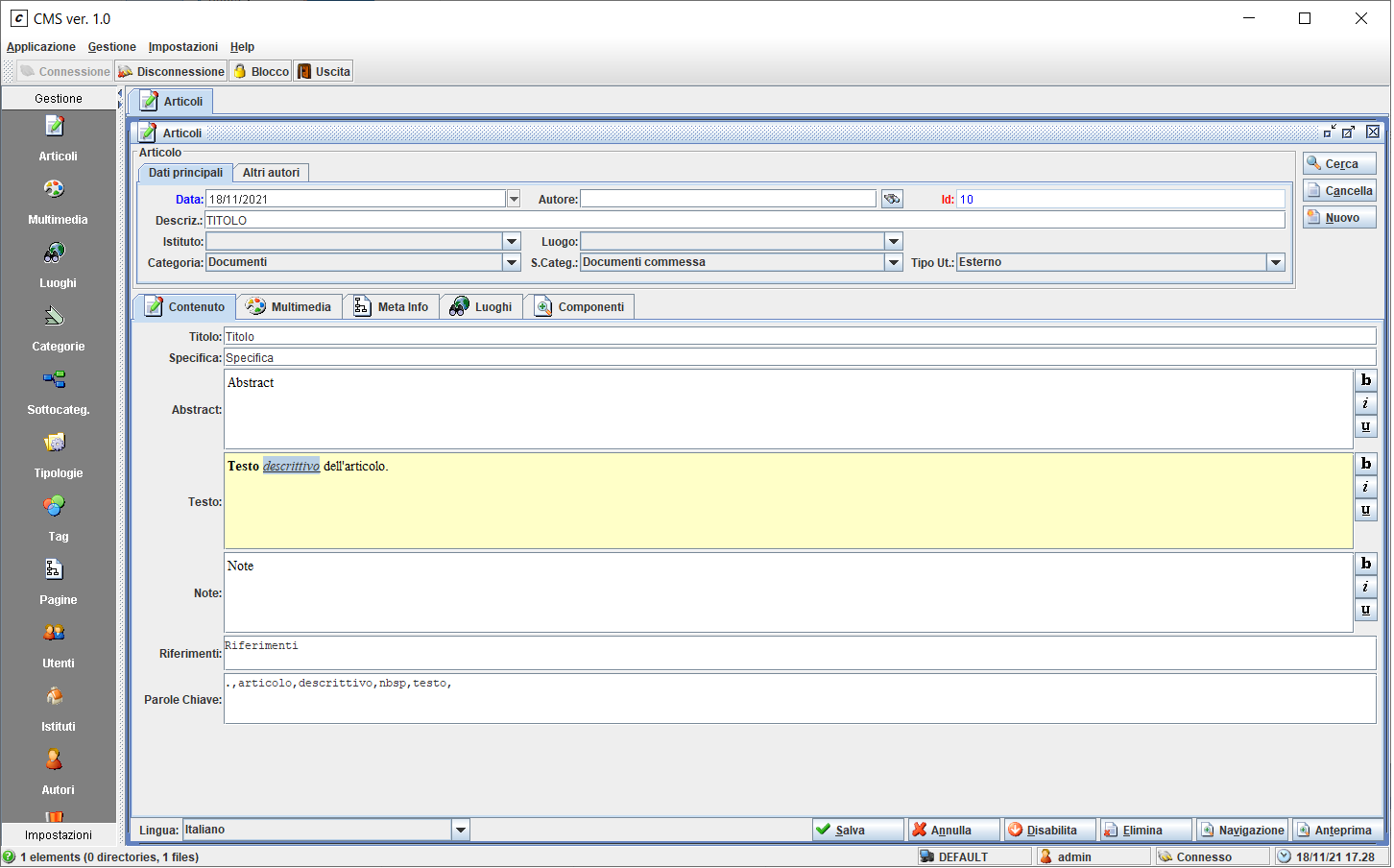Screen dimensions: 1394x868
Task: Open the Impostazioni sidebar section
Action: pyautogui.click(x=59, y=834)
